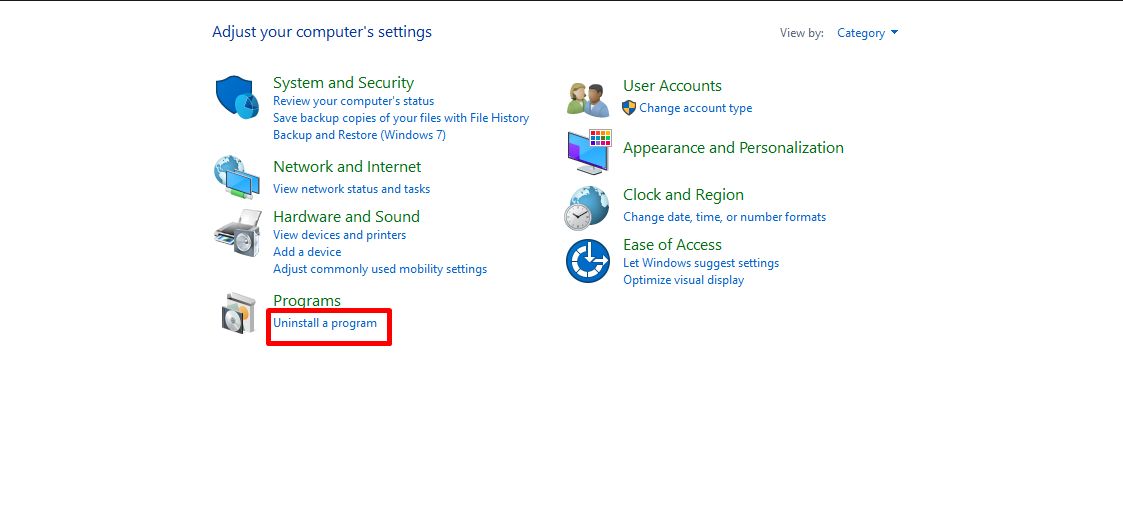Click the User Accounts people icon
Viewport: 1123px width, 520px height.
pos(588,100)
